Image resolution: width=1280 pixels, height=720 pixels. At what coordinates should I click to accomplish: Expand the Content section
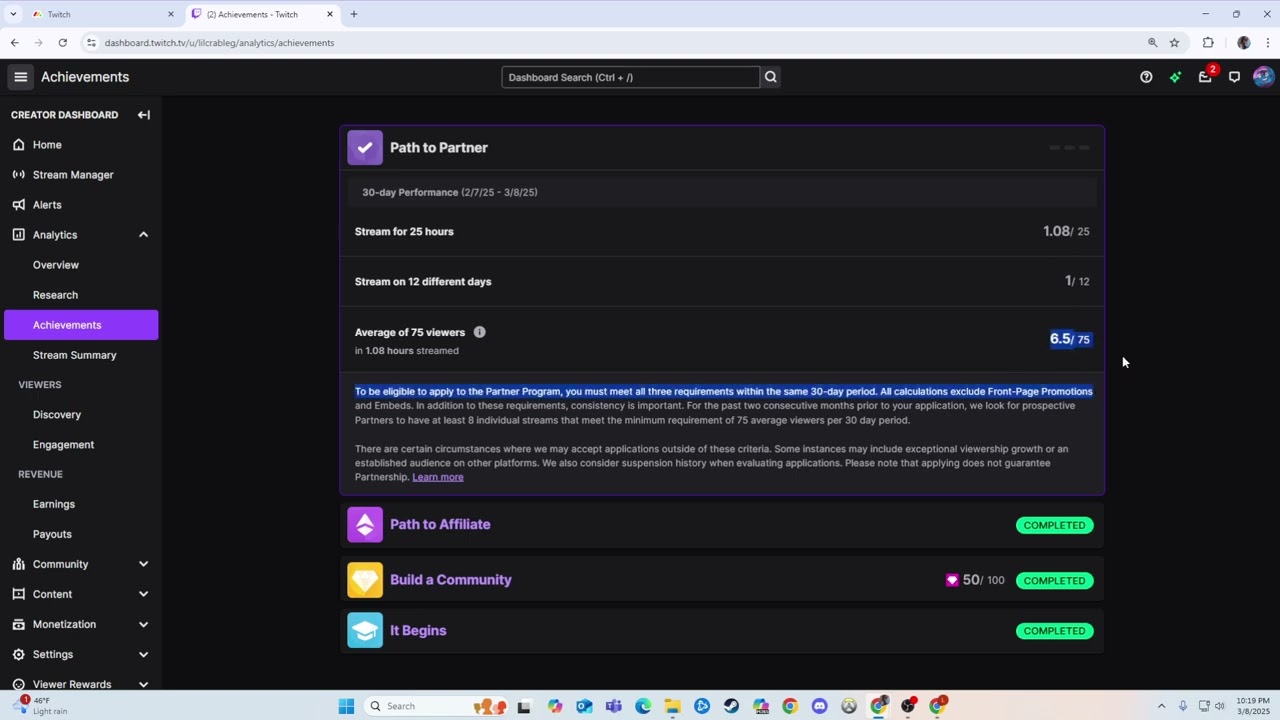pos(143,594)
